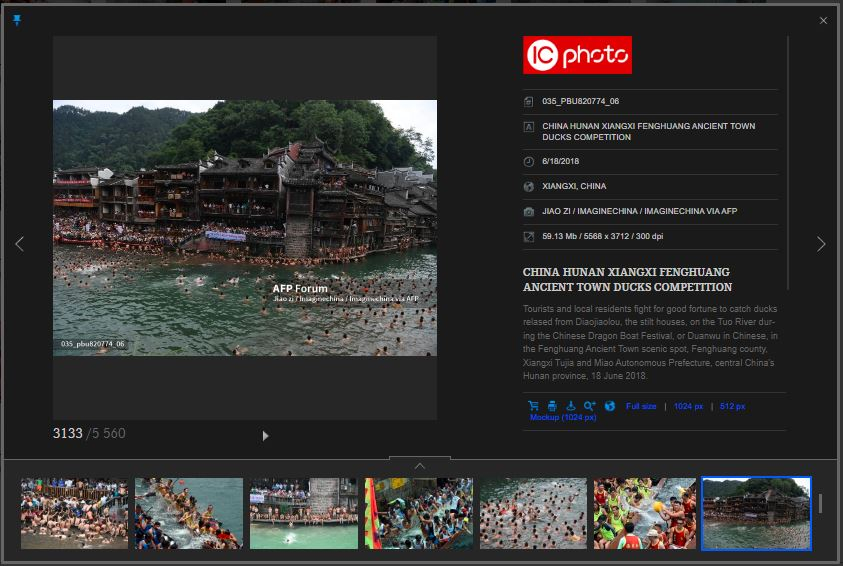Screen dimensions: 843x566
Task: Go to the previous photo arrow
Action: 19,244
